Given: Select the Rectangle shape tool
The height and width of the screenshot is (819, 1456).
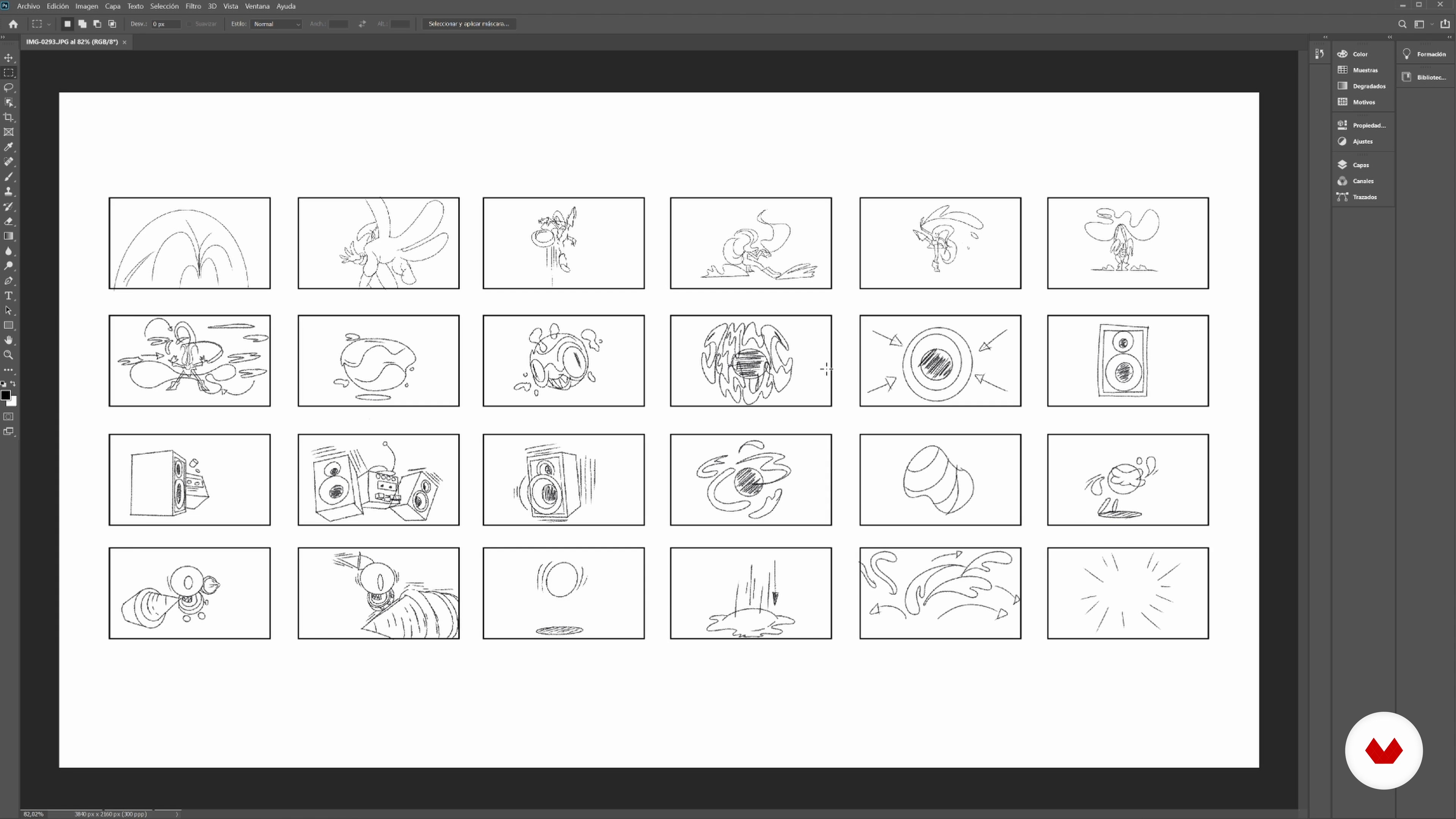Looking at the screenshot, I should pyautogui.click(x=8, y=326).
